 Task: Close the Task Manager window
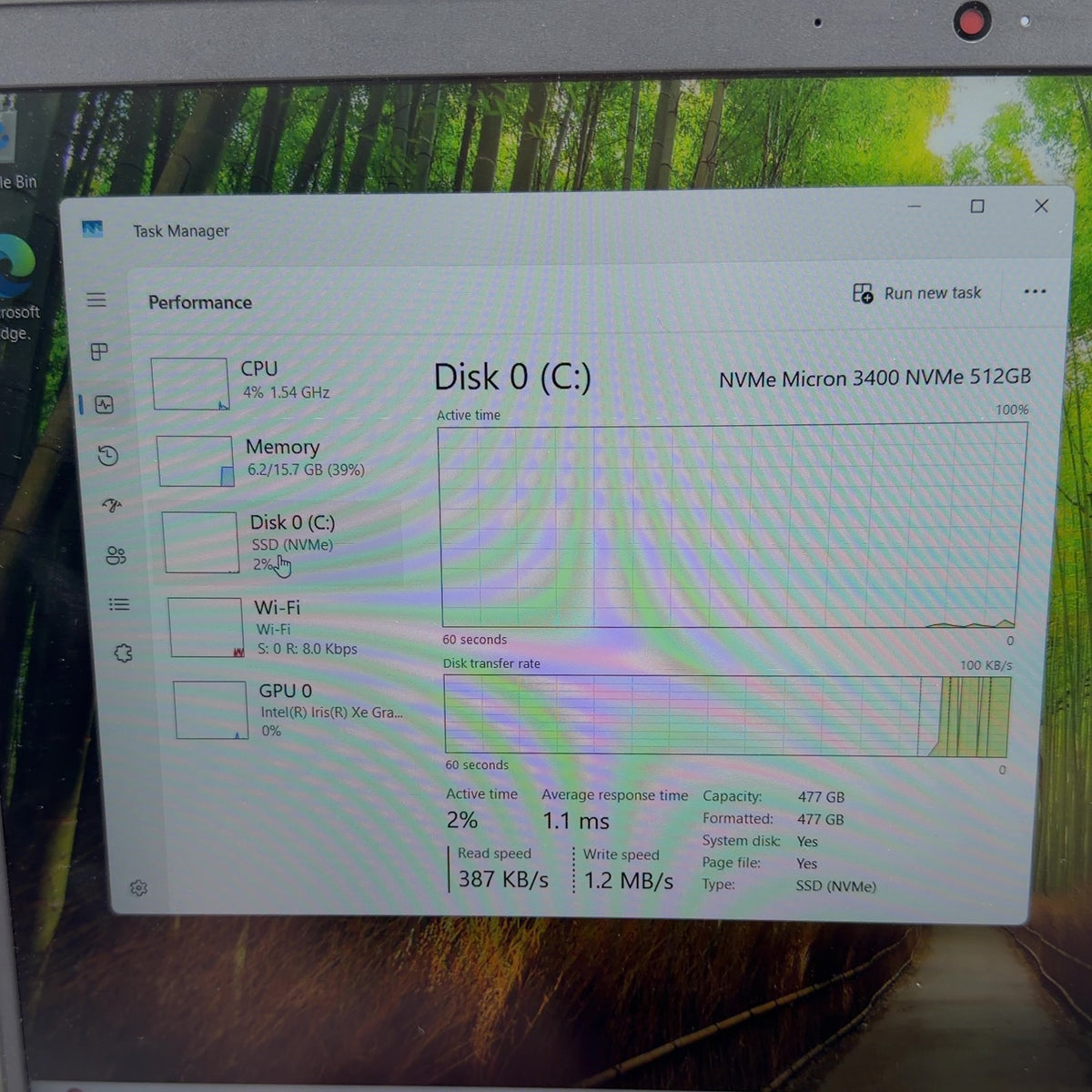(x=1042, y=206)
